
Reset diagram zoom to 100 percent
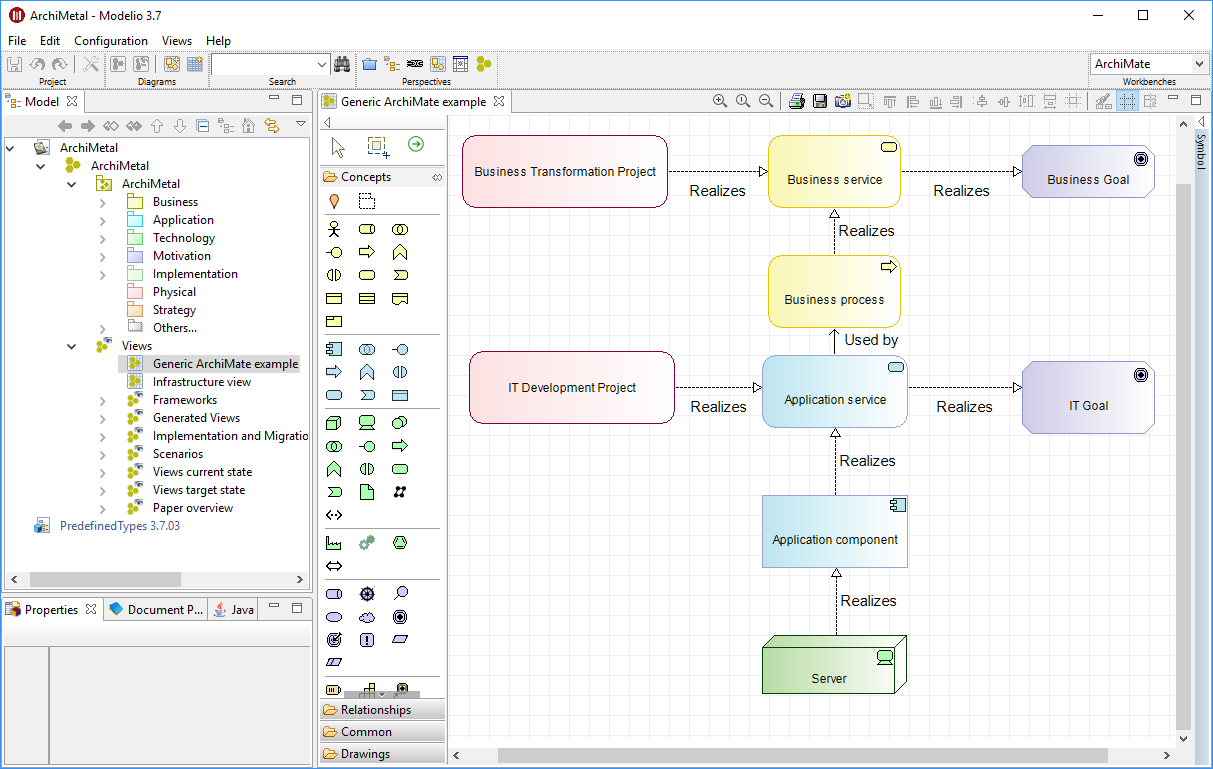pyautogui.click(x=743, y=101)
